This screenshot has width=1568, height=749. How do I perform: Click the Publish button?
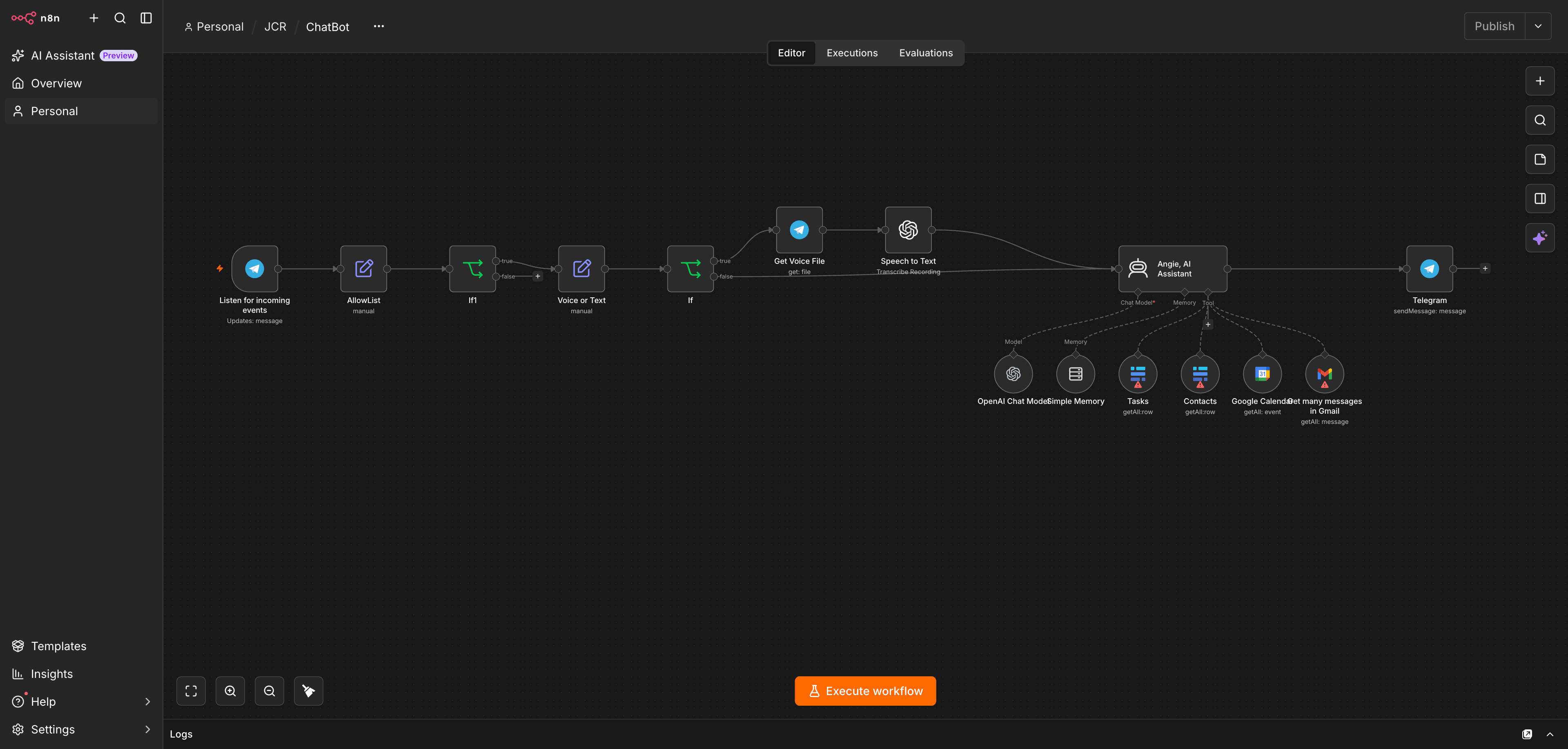click(1494, 26)
